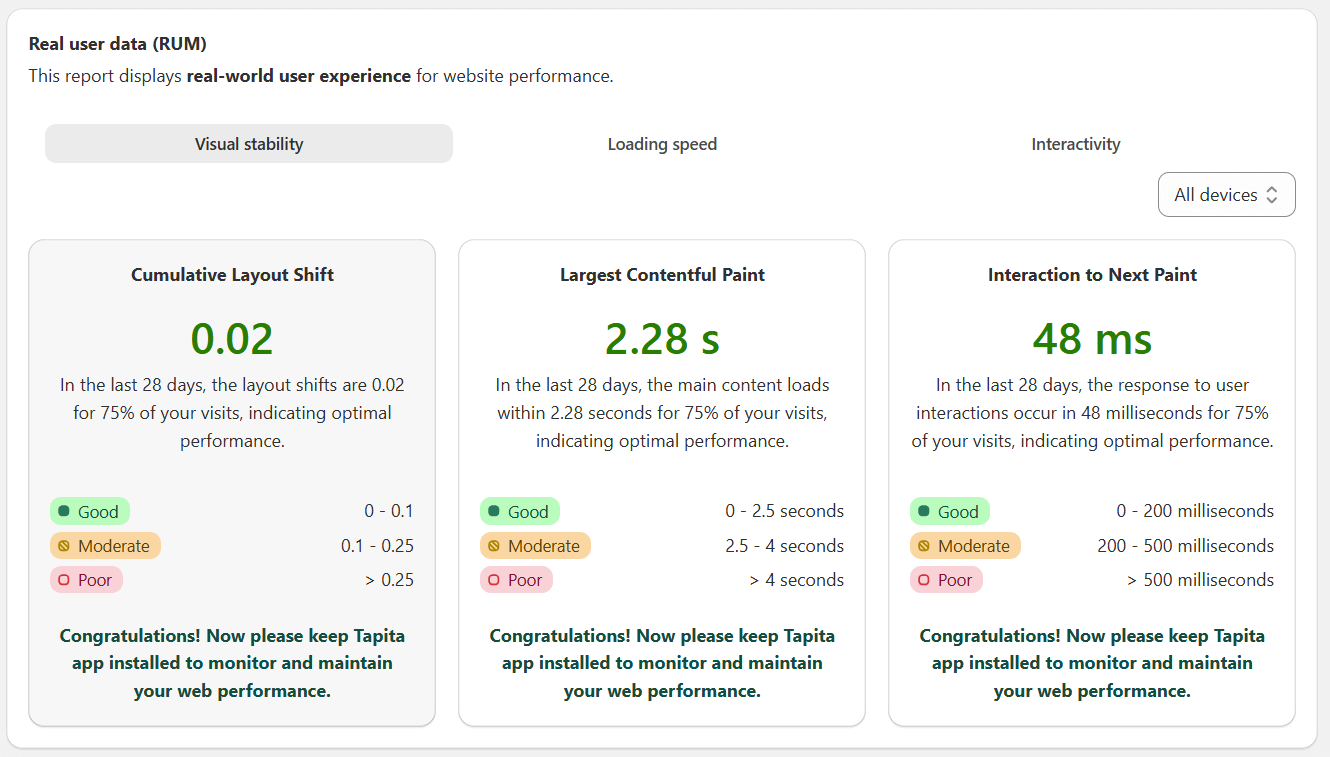Screen dimensions: 1330x757
Task: Click the Poor badge in the LCP card
Action: (x=516, y=579)
